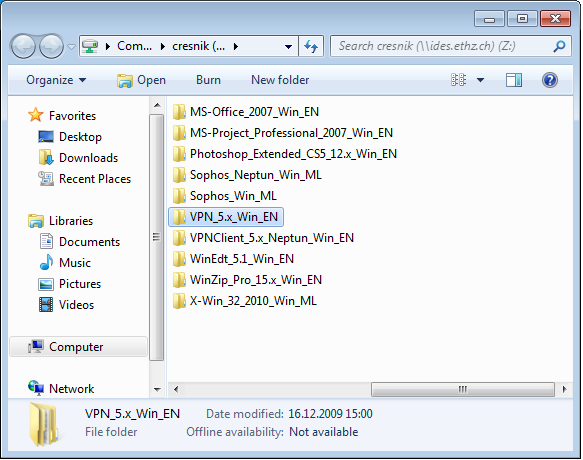Screen dimensions: 583x460
Task: Click Open in the toolbar
Action: click(x=141, y=80)
